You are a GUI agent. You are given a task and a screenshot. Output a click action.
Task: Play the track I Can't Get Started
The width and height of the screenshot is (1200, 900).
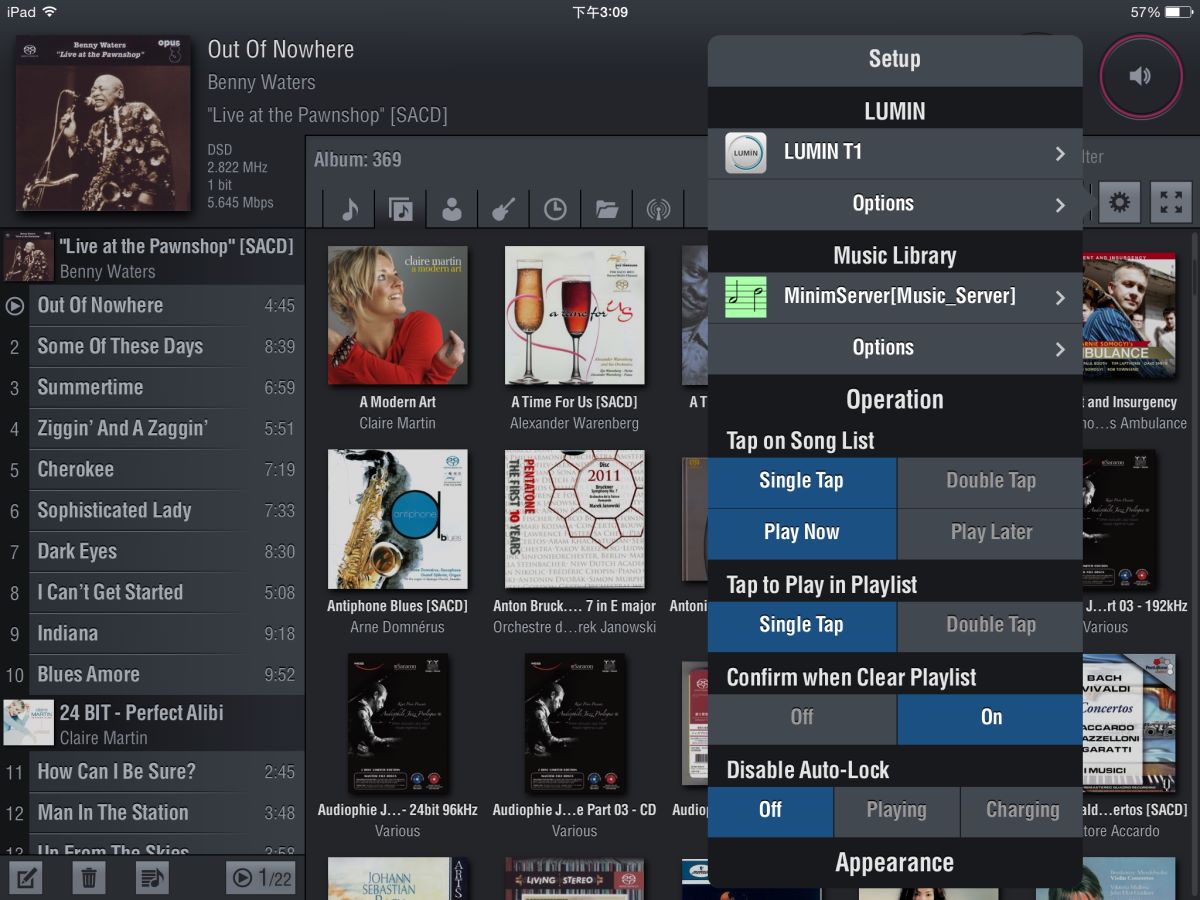coord(152,593)
